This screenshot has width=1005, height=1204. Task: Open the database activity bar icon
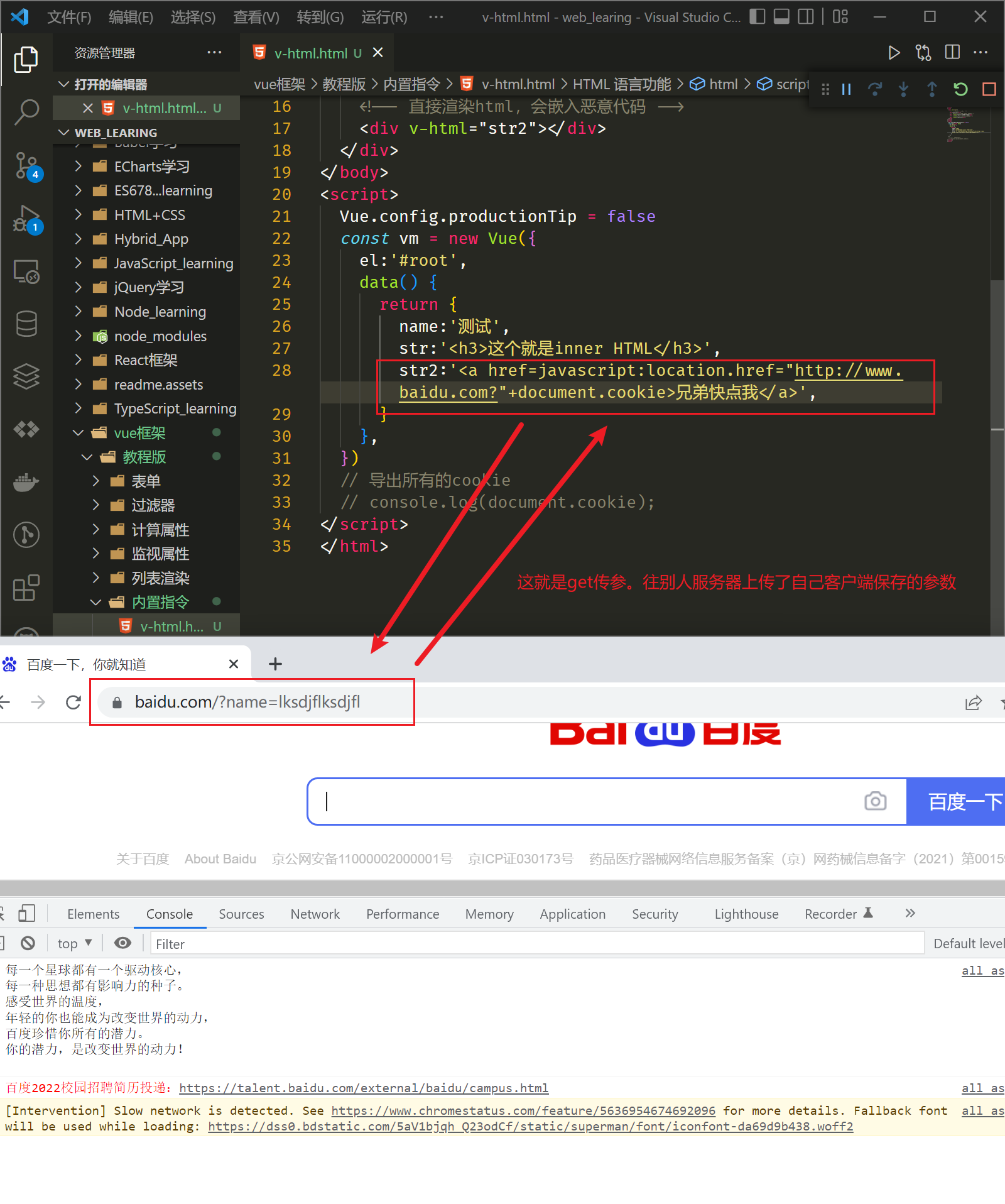click(x=26, y=324)
